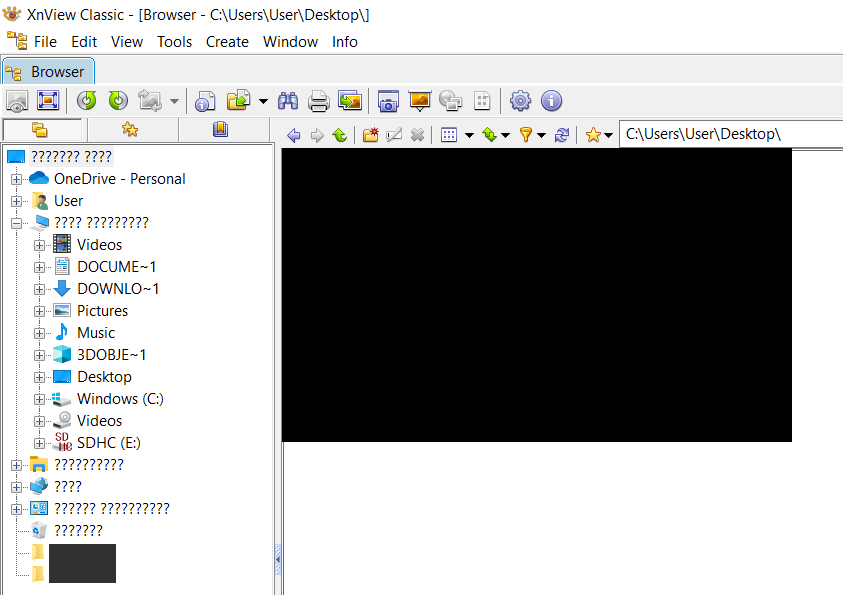The height and width of the screenshot is (595, 843).
Task: Open the Search binoculars tool
Action: click(288, 101)
